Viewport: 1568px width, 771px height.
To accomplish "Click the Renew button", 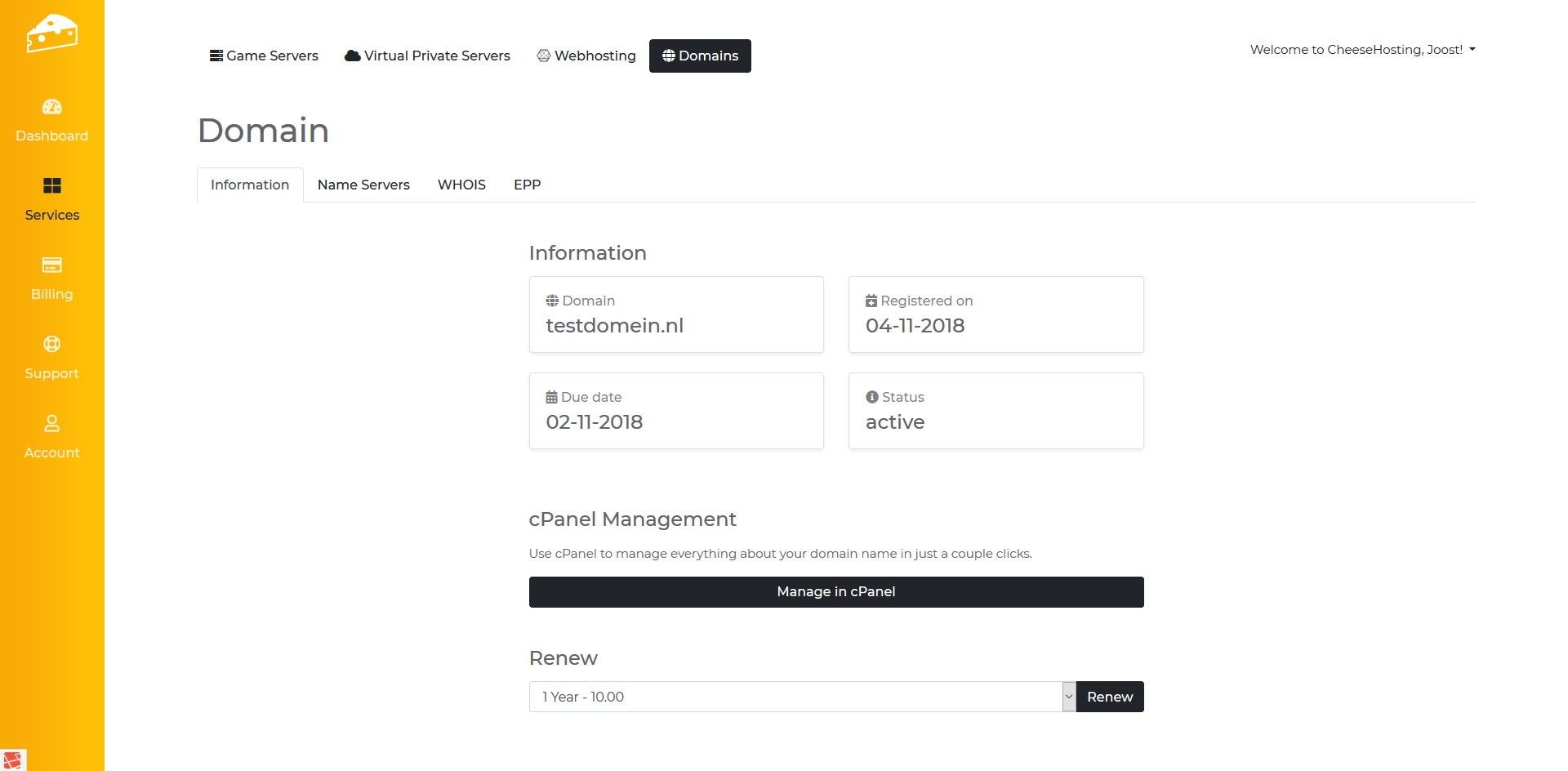I will (x=1109, y=697).
